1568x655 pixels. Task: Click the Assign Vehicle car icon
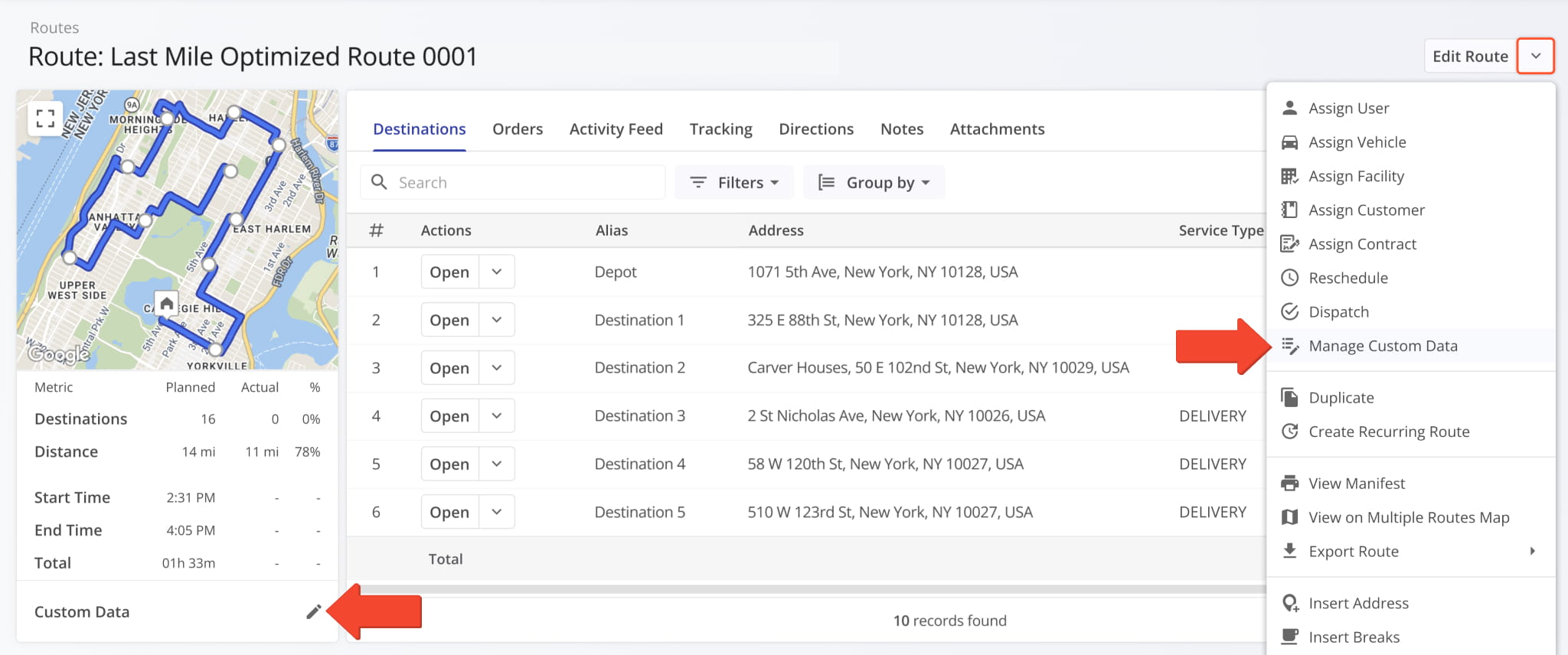[x=1289, y=142]
